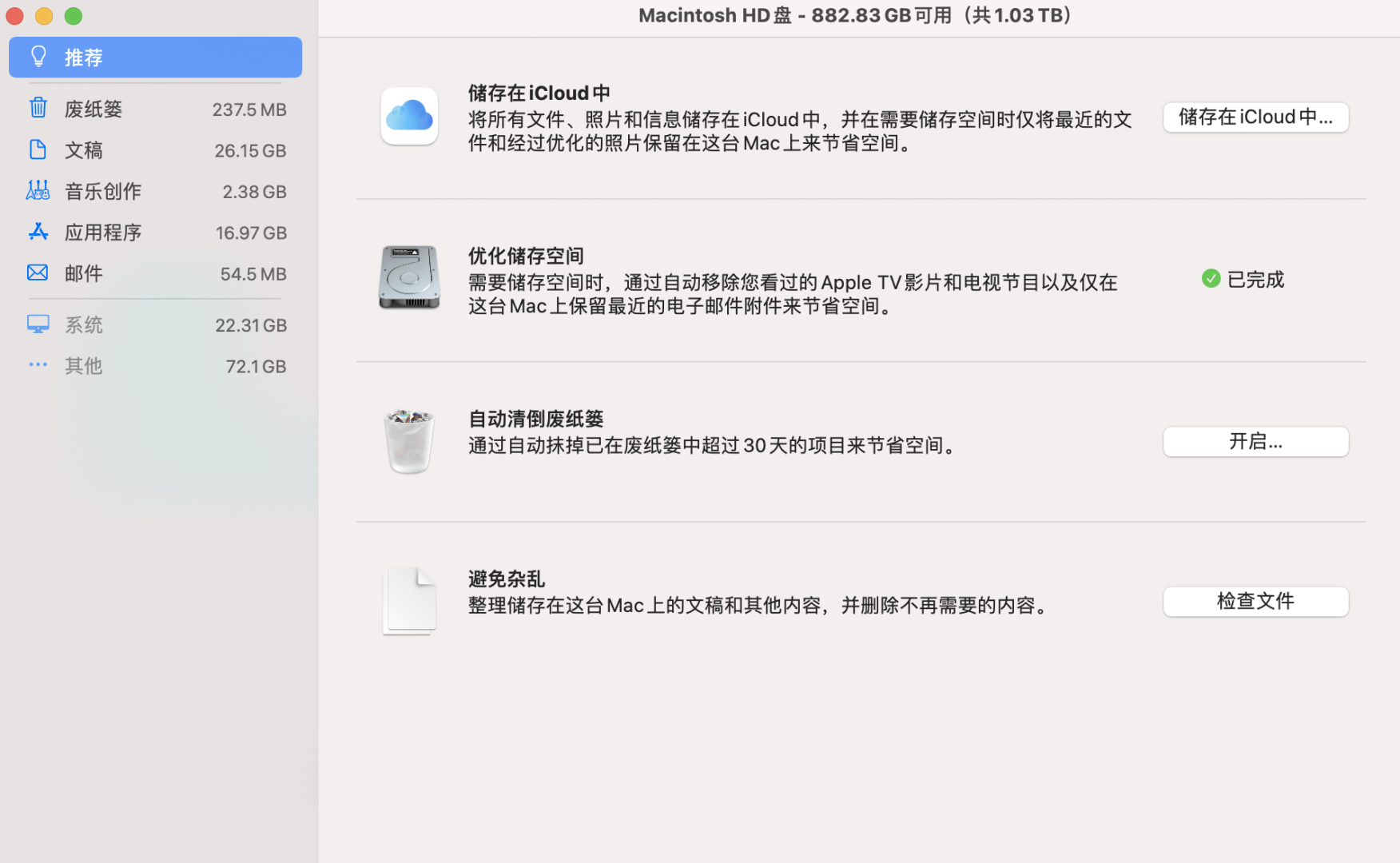
Task: Click the 72.1 GB size value
Action: 256,367
